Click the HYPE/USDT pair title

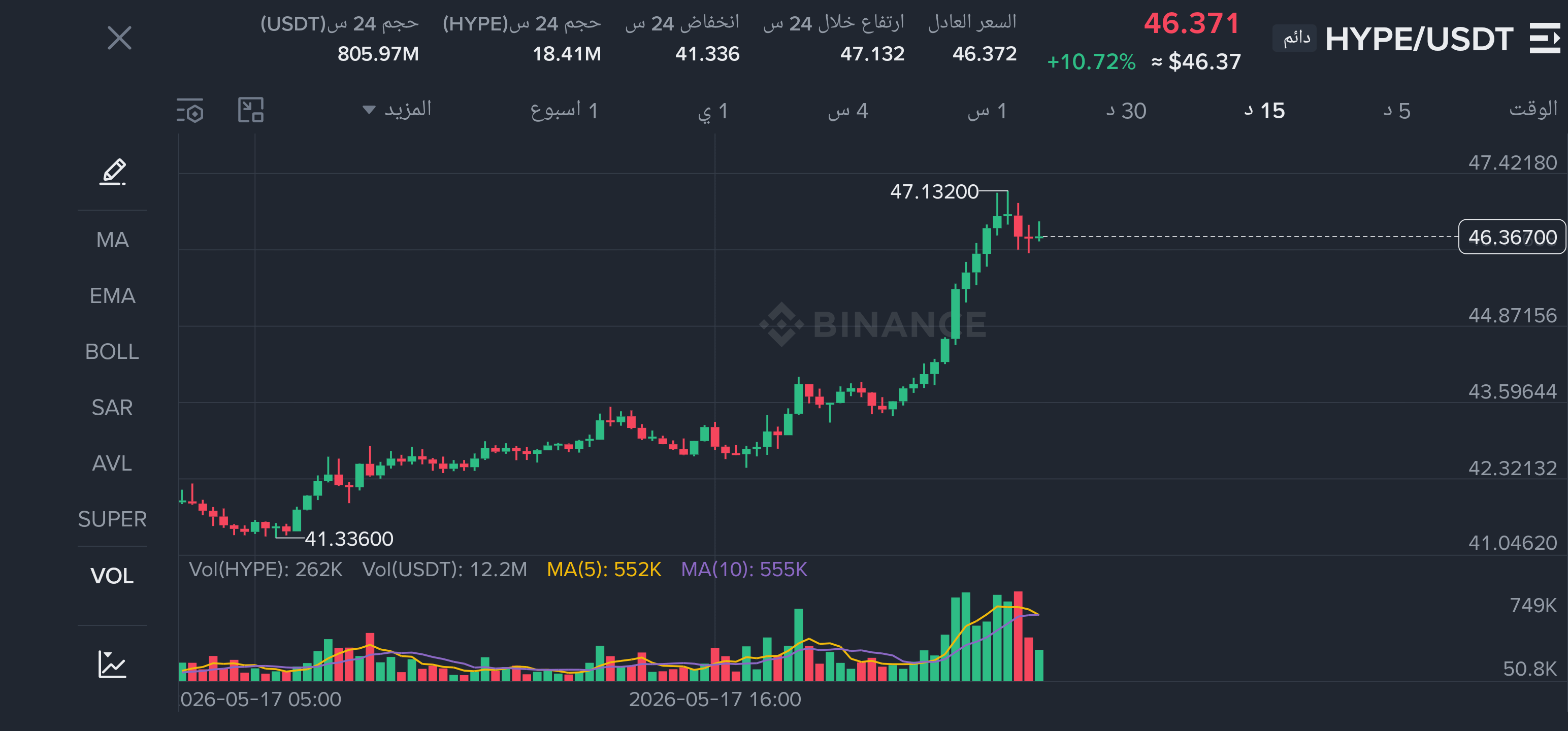coord(1419,39)
